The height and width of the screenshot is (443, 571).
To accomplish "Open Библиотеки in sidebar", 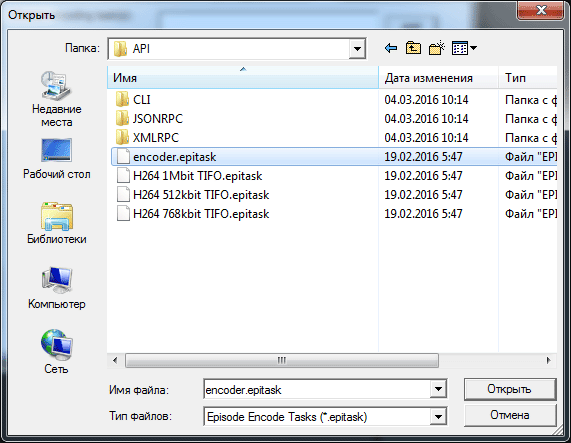I will point(56,223).
